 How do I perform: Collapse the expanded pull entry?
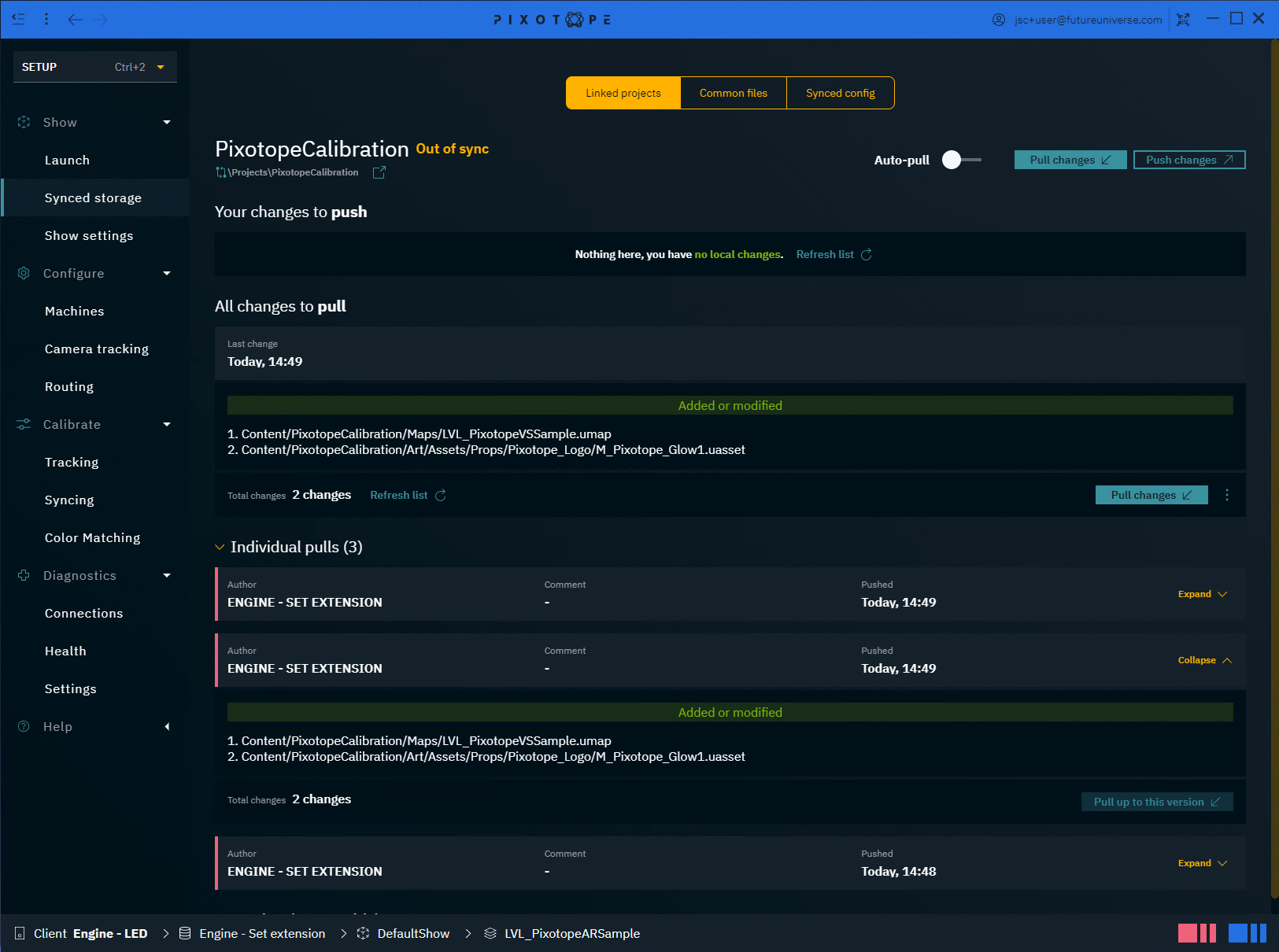tap(1205, 660)
